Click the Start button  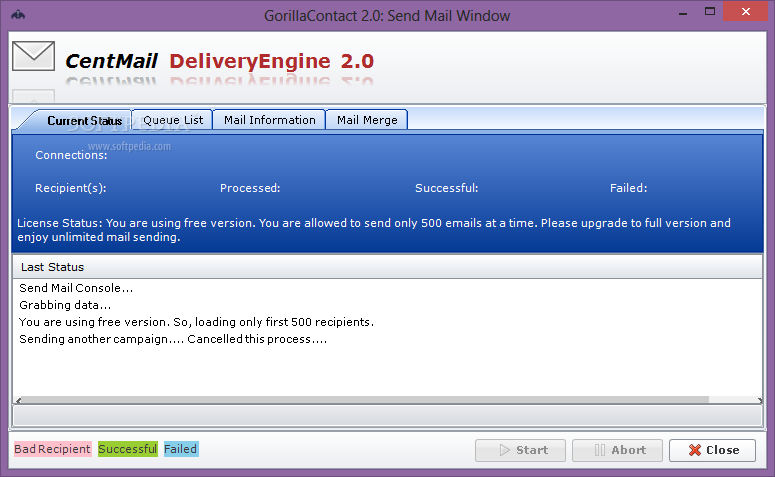click(520, 450)
